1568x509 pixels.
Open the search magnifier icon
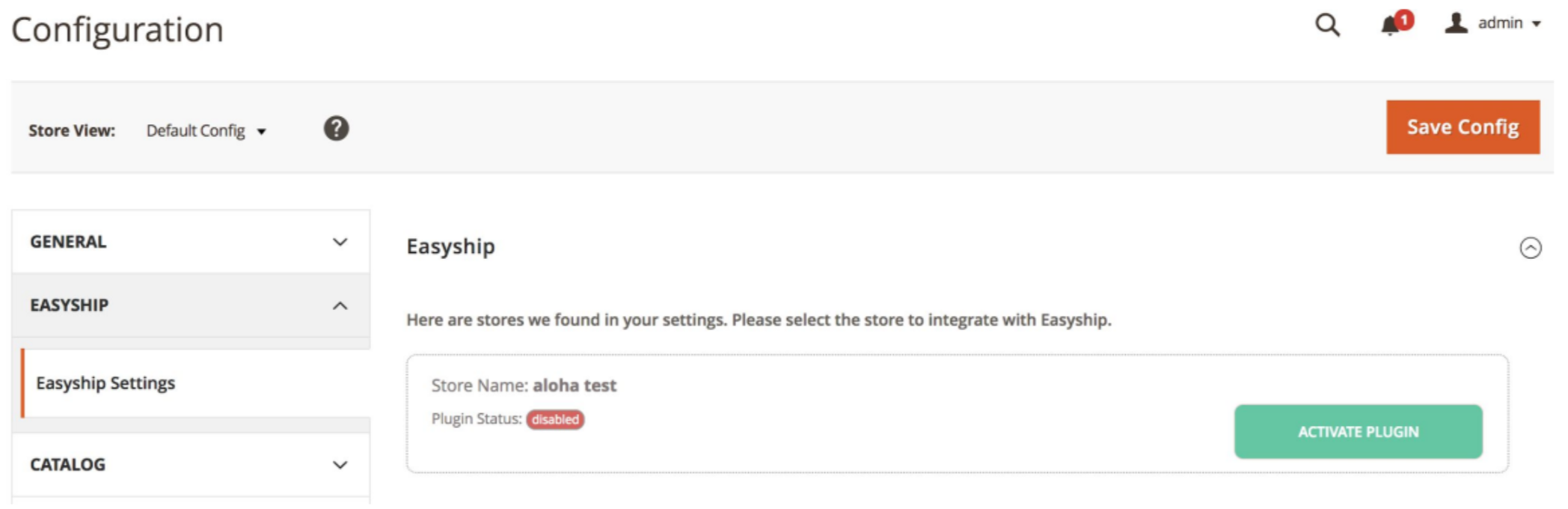pos(1328,25)
